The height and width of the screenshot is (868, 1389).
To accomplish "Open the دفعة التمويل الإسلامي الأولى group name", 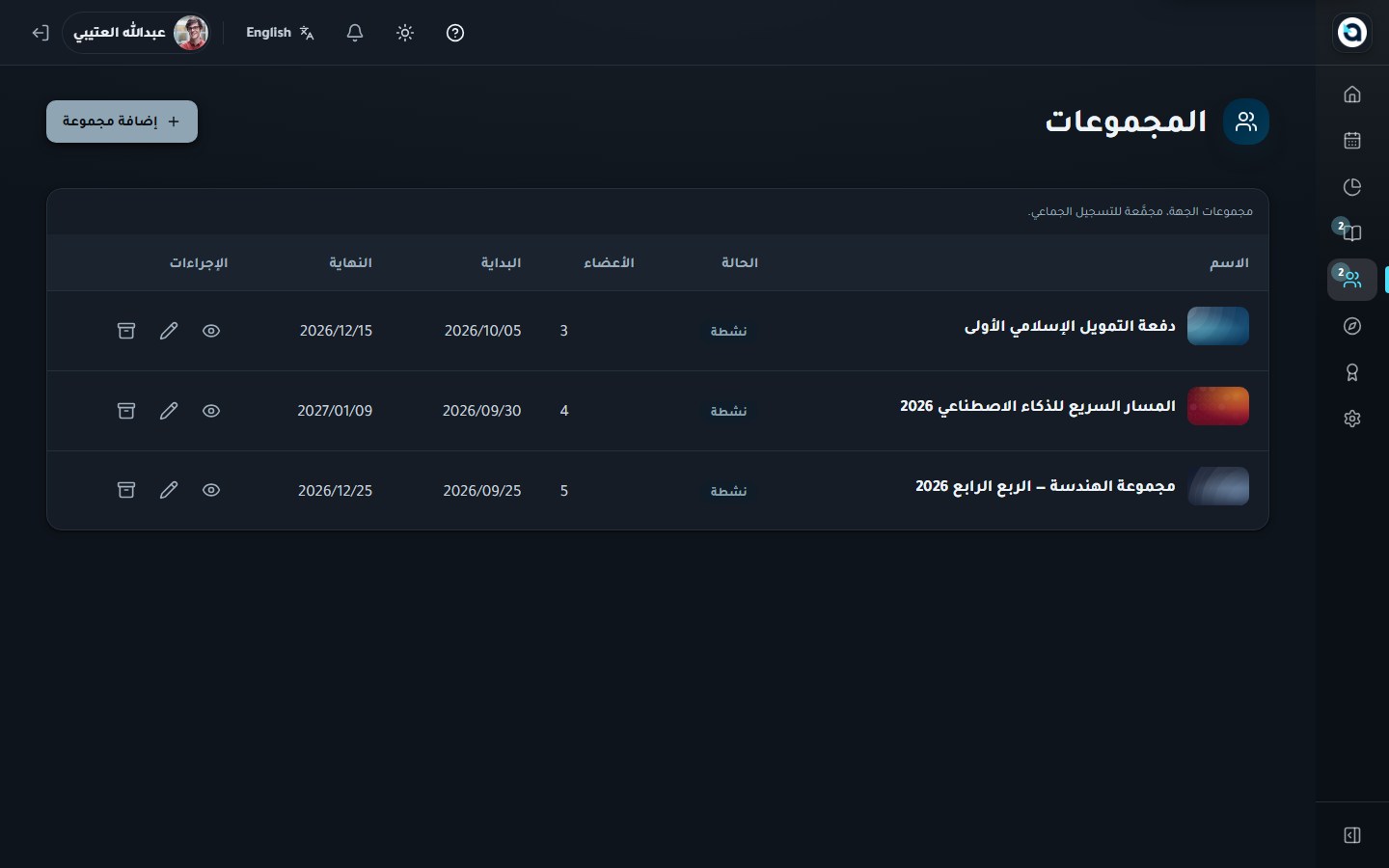I will [x=1070, y=326].
